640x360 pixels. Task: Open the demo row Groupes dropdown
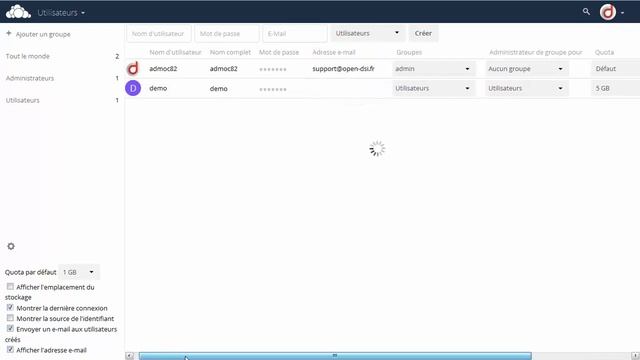coord(433,88)
